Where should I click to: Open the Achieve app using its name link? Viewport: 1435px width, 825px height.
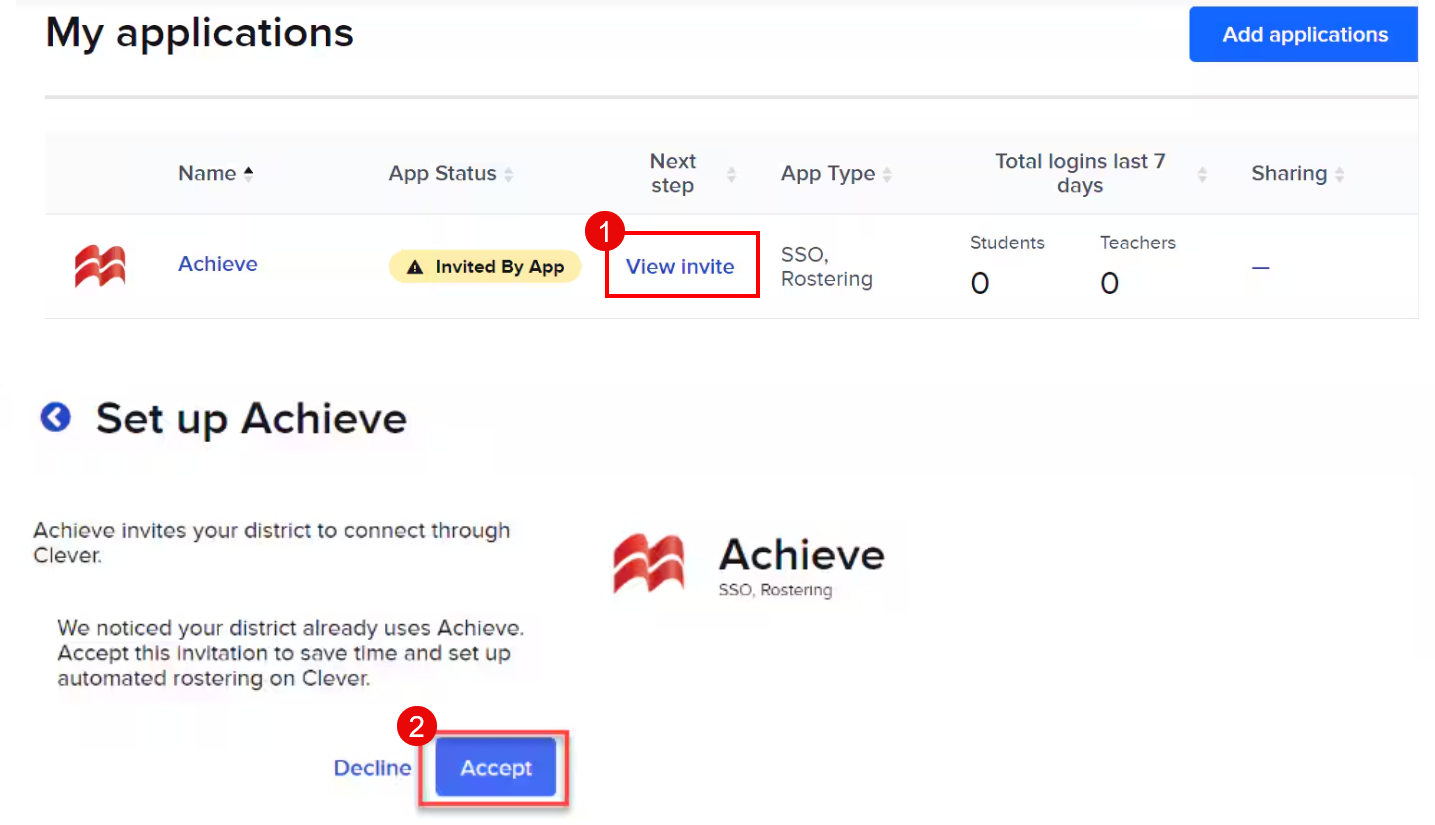point(217,264)
